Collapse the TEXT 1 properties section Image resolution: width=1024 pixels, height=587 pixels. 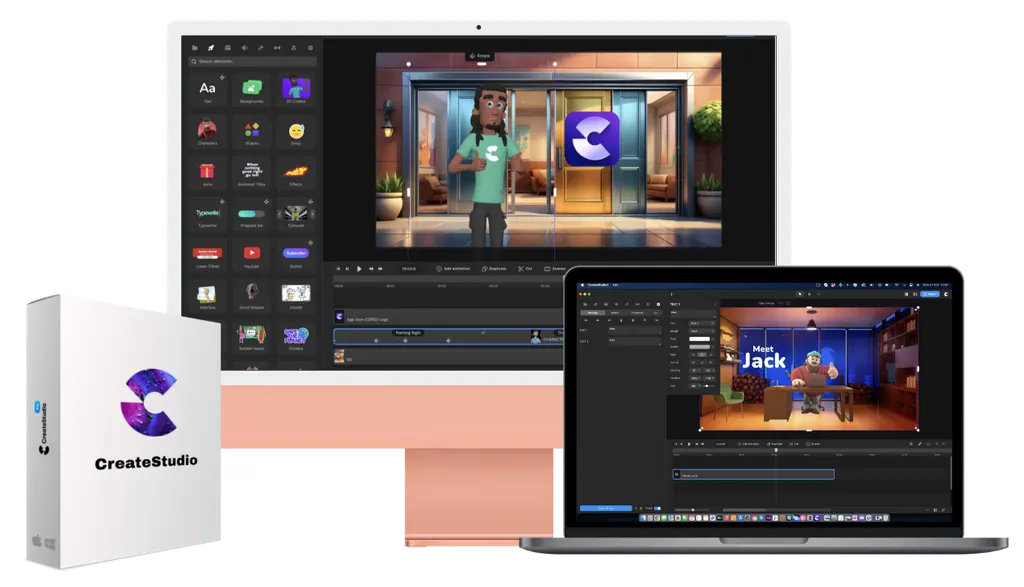click(x=716, y=305)
